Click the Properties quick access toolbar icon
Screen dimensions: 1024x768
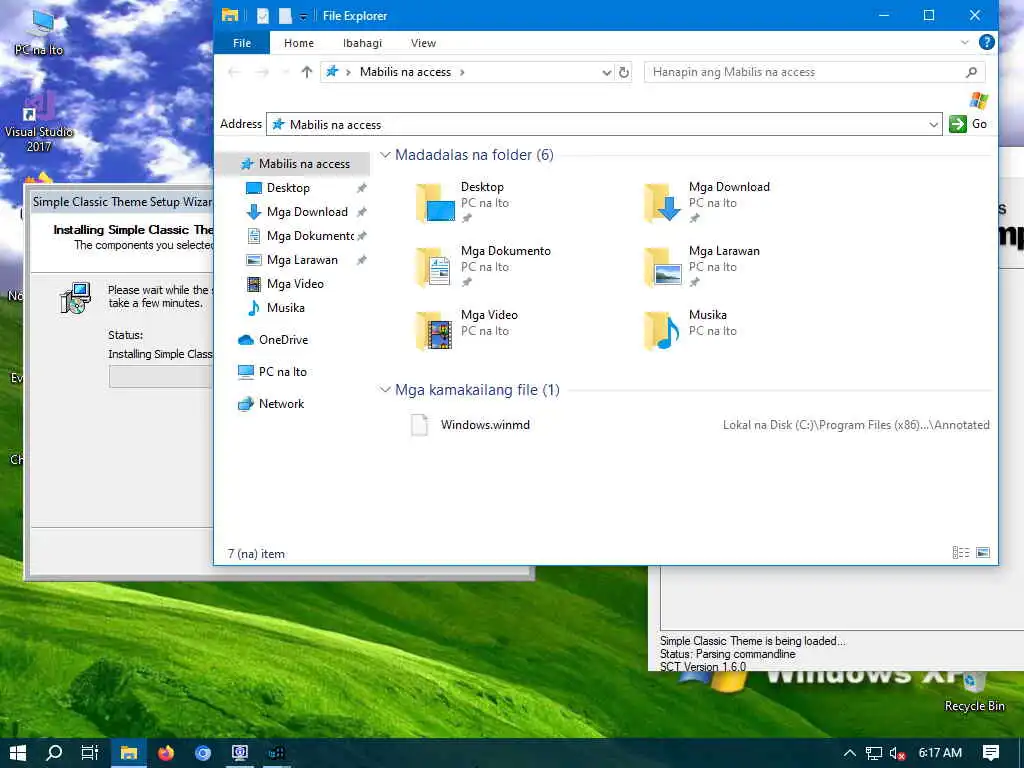(x=263, y=16)
